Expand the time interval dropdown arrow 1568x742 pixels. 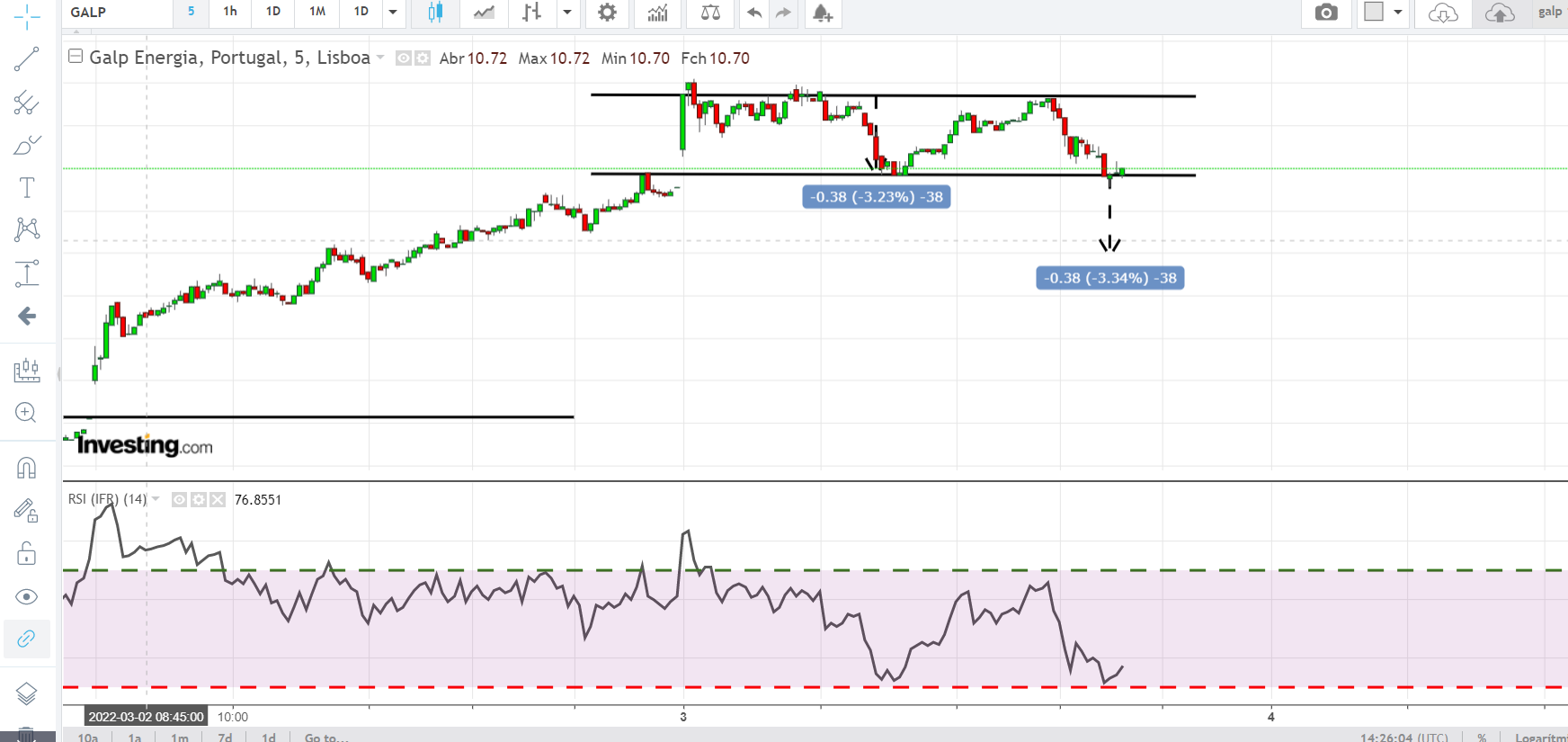coord(393,13)
